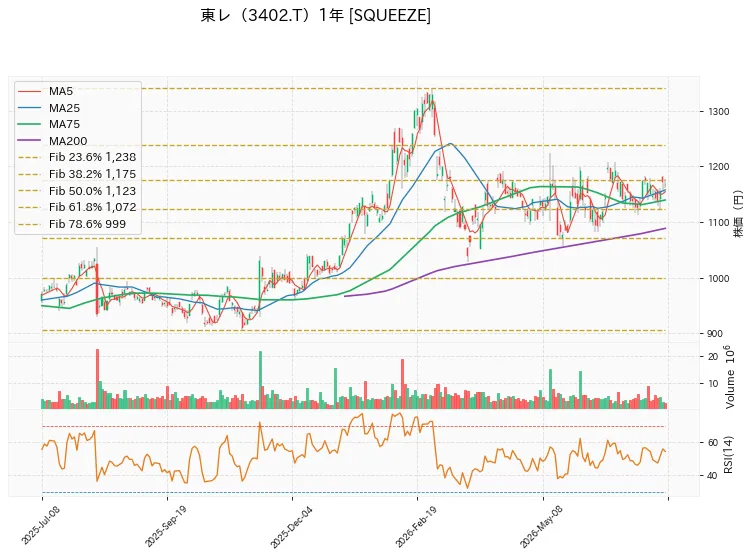The image size is (752, 558).
Task: Click the 1300 price axis tick
Action: coord(719,111)
